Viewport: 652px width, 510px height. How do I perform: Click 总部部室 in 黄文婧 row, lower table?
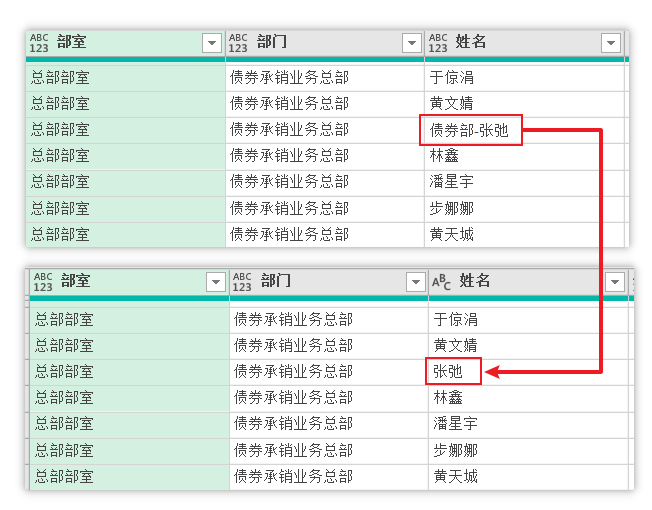[x=64, y=346]
